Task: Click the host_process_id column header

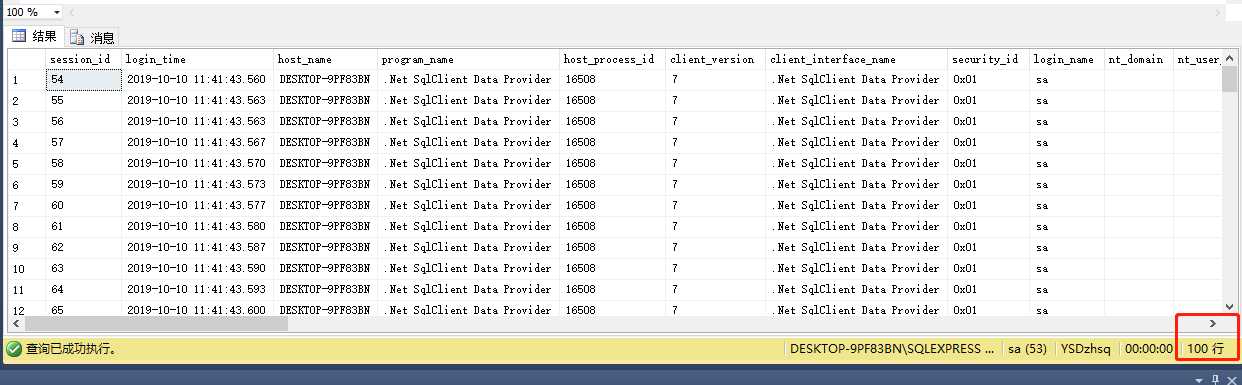Action: click(612, 59)
